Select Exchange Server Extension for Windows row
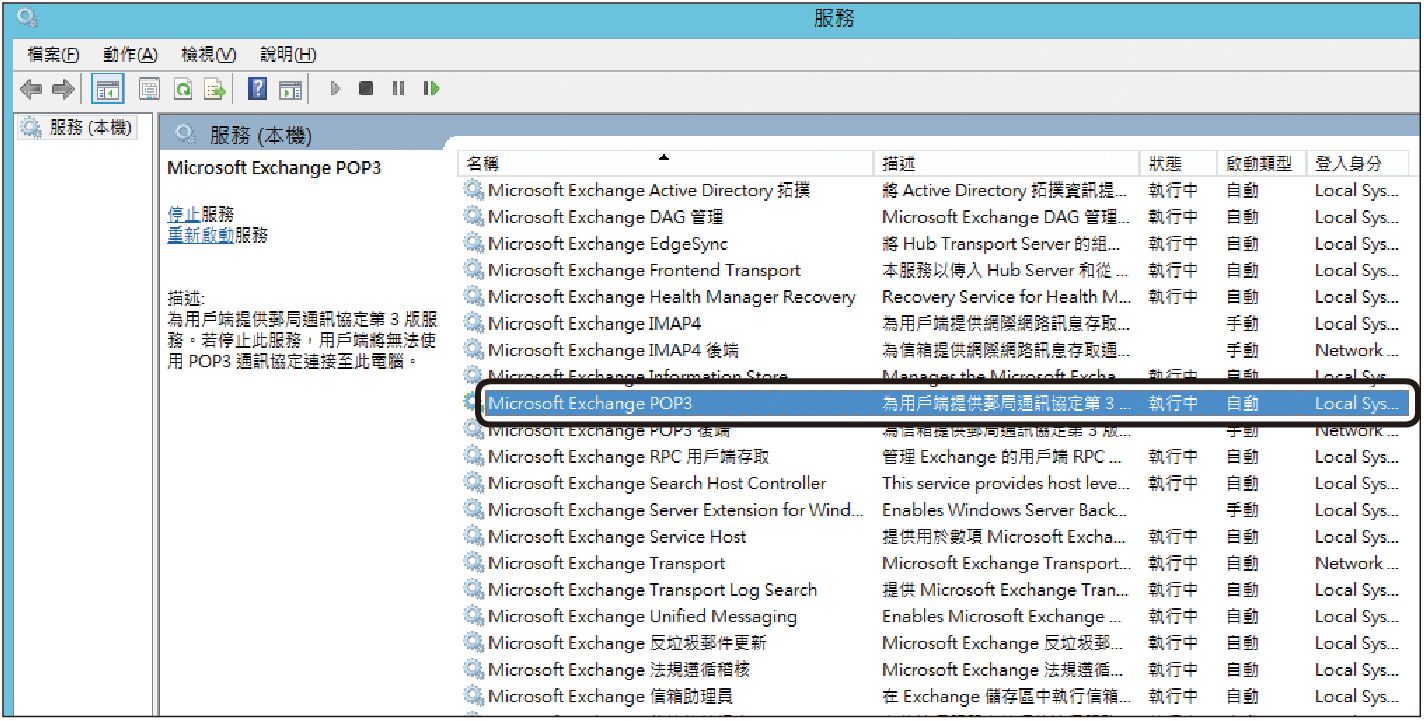 click(x=936, y=510)
